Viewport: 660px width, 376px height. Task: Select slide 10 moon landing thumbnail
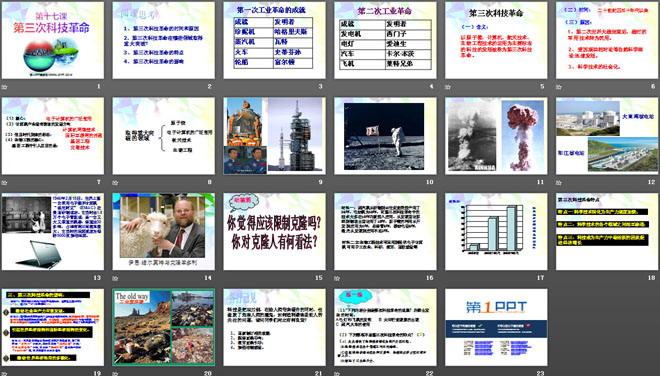tap(385, 136)
